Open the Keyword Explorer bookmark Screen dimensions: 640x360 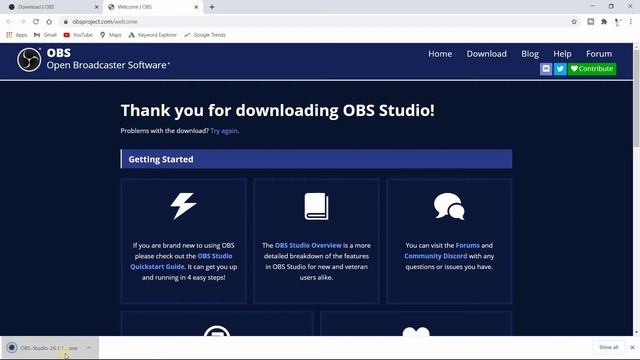[x=153, y=35]
